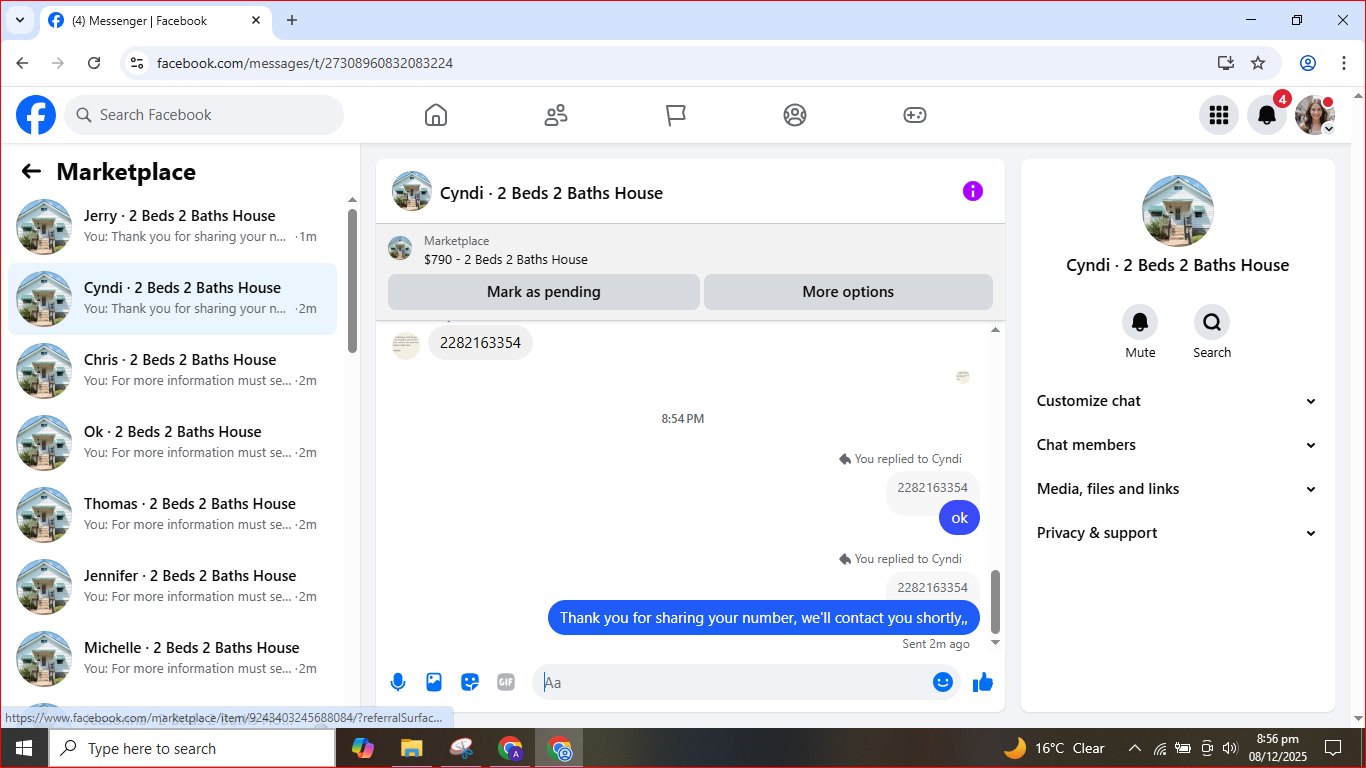This screenshot has height=768, width=1366.
Task: Click the Search Facebook field
Action: click(204, 115)
